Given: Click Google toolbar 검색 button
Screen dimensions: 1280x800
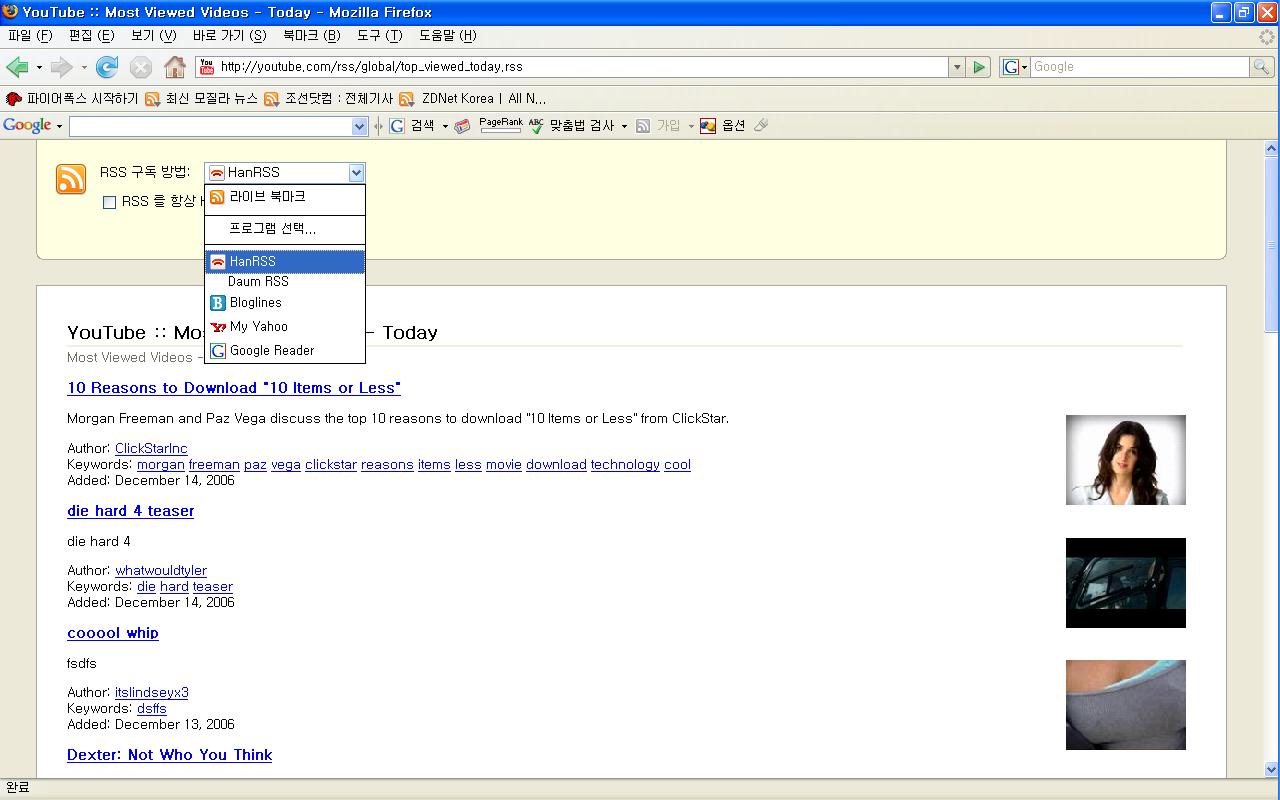Looking at the screenshot, I should click(412, 125).
